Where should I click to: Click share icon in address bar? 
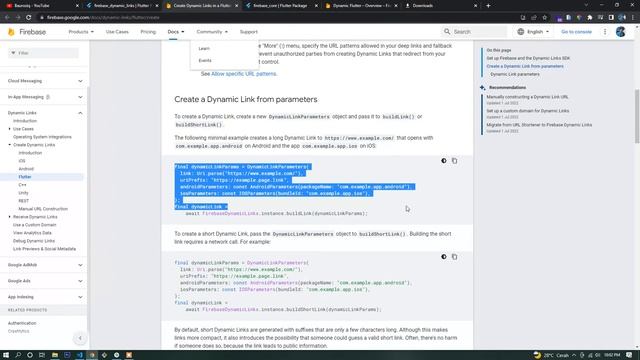click(533, 18)
